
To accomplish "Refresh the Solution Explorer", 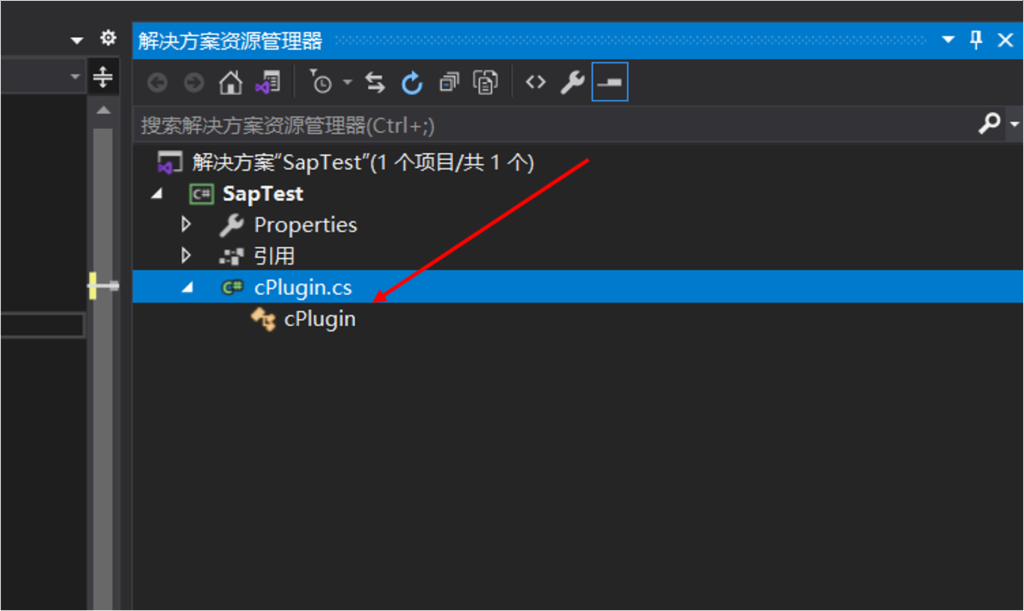I will click(412, 83).
